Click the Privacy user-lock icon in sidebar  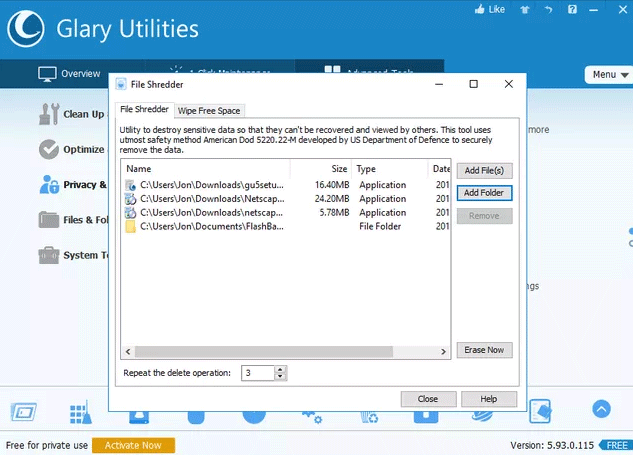(49, 185)
